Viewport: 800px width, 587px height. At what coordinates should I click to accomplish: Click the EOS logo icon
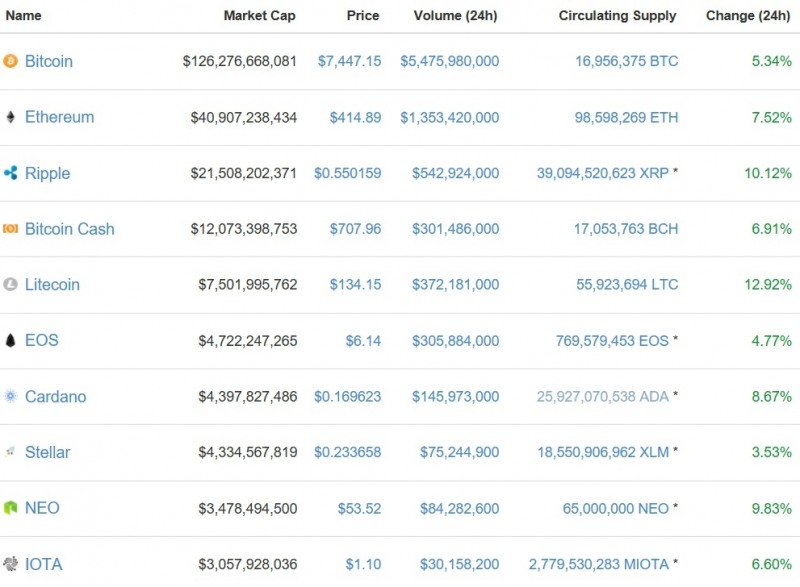click(11, 341)
